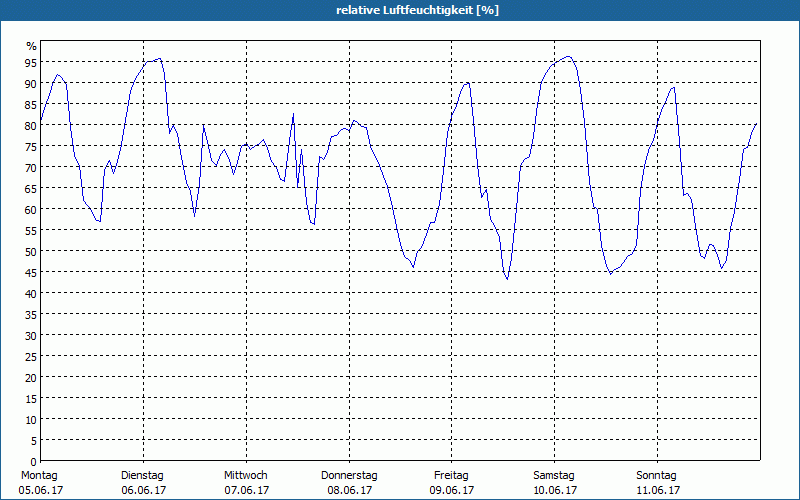This screenshot has width=800, height=500.
Task: Click the 'Mittwoch' day label
Action: click(245, 475)
